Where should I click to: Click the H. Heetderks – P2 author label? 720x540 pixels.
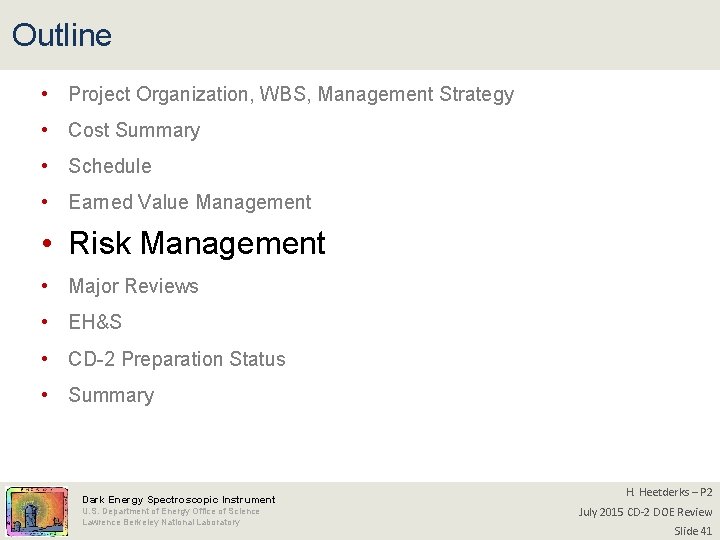tap(669, 492)
